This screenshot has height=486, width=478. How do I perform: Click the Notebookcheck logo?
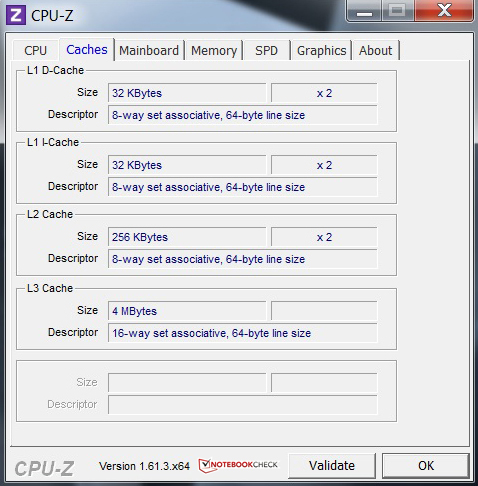click(238, 465)
